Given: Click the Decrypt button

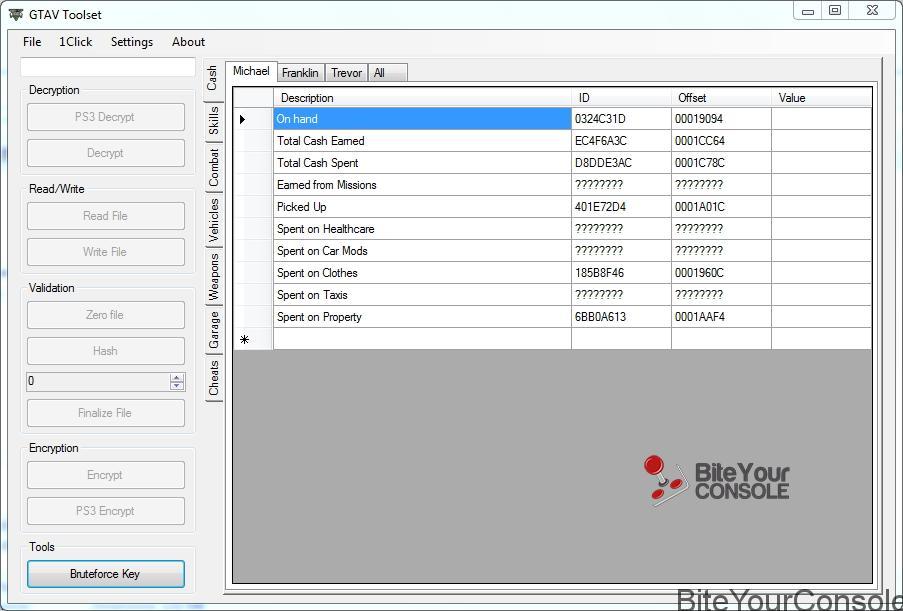Looking at the screenshot, I should click(105, 153).
